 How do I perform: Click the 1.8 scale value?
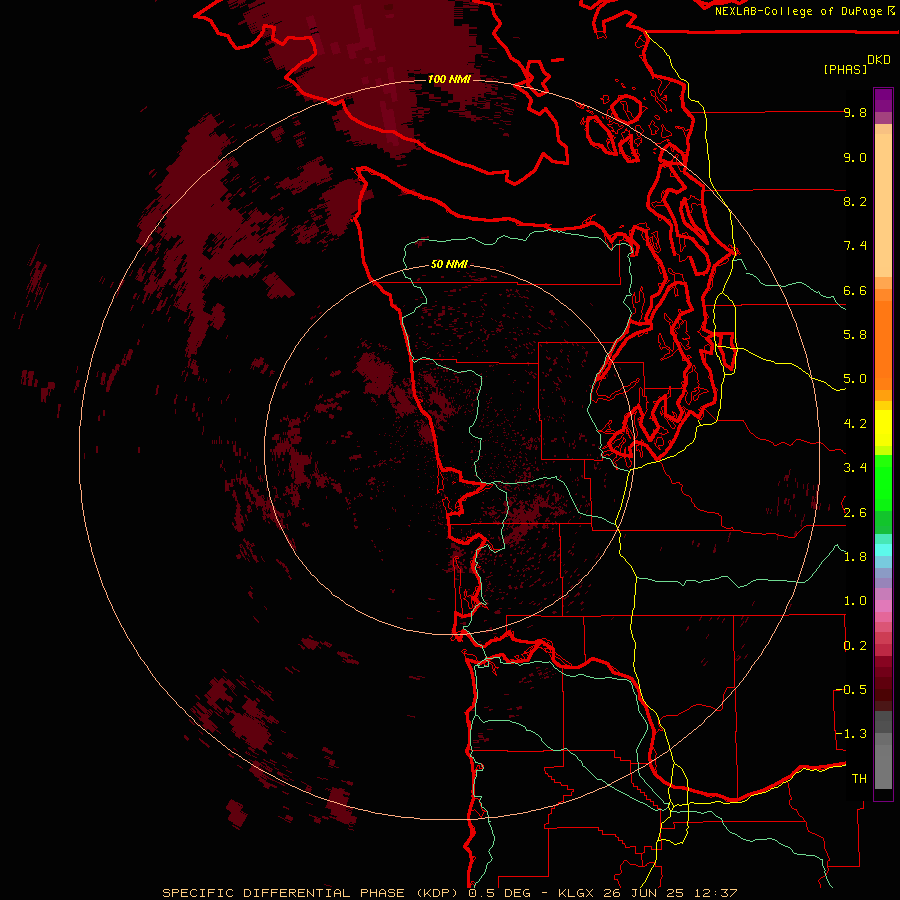[x=855, y=557]
